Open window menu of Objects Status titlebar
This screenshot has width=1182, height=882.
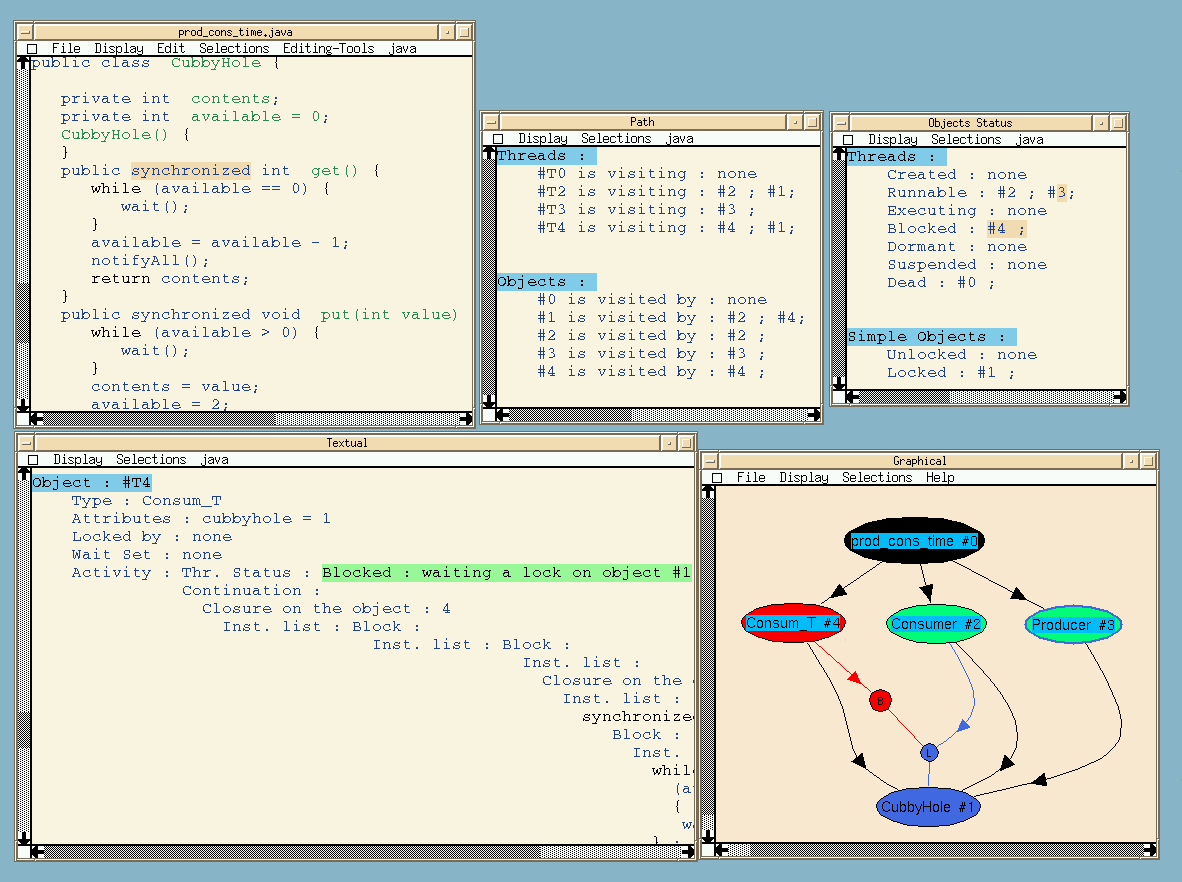click(x=841, y=123)
